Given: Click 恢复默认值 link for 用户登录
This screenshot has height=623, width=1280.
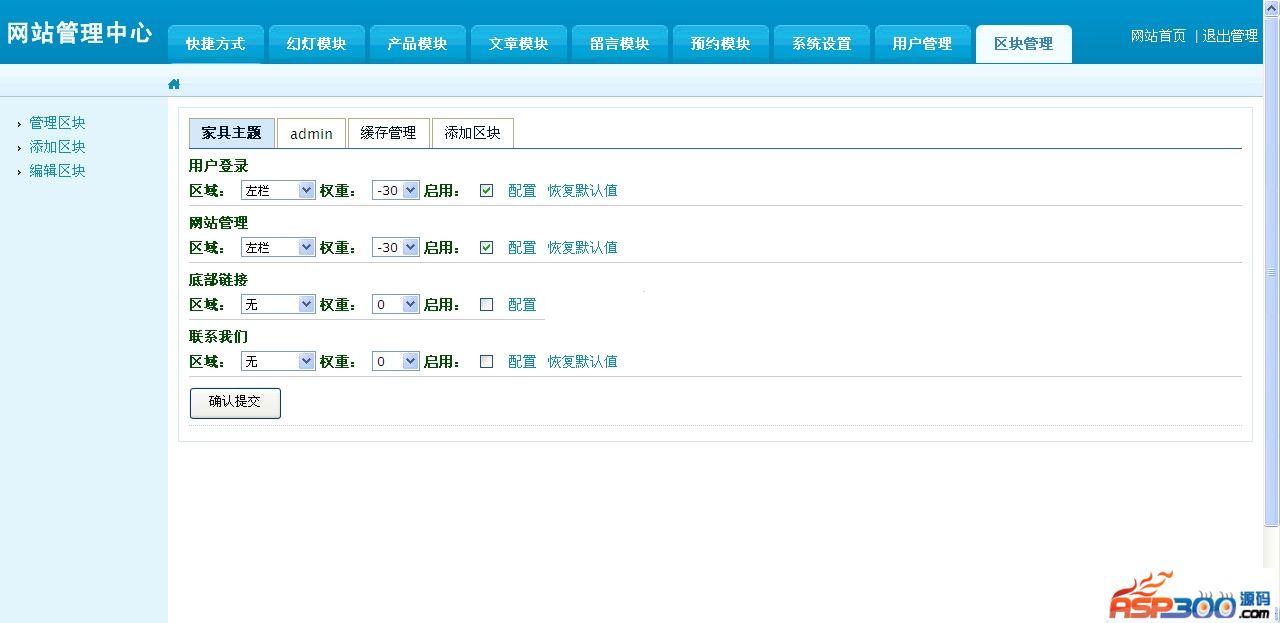Looking at the screenshot, I should click(x=582, y=190).
